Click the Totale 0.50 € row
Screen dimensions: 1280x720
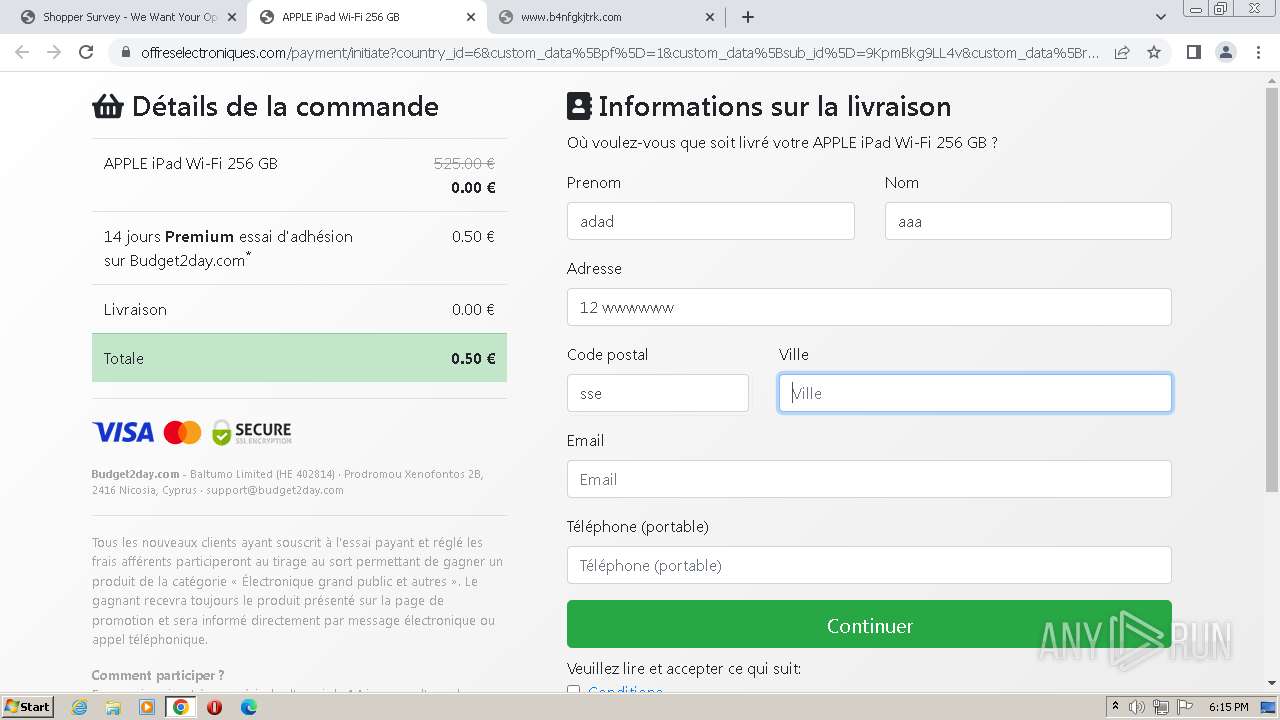(x=299, y=358)
